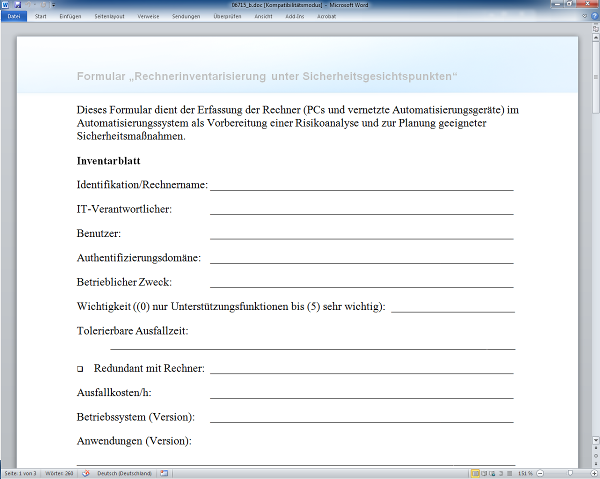Viewport: 600px width, 479px height.
Task: Open language setting Deutsch (Deutschland)
Action: point(124,473)
